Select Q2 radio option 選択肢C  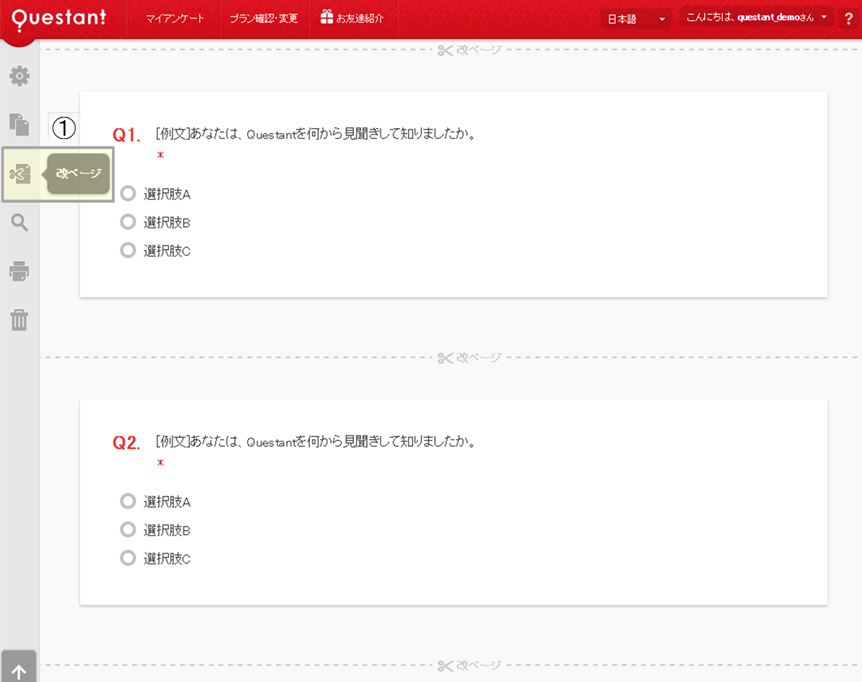128,558
